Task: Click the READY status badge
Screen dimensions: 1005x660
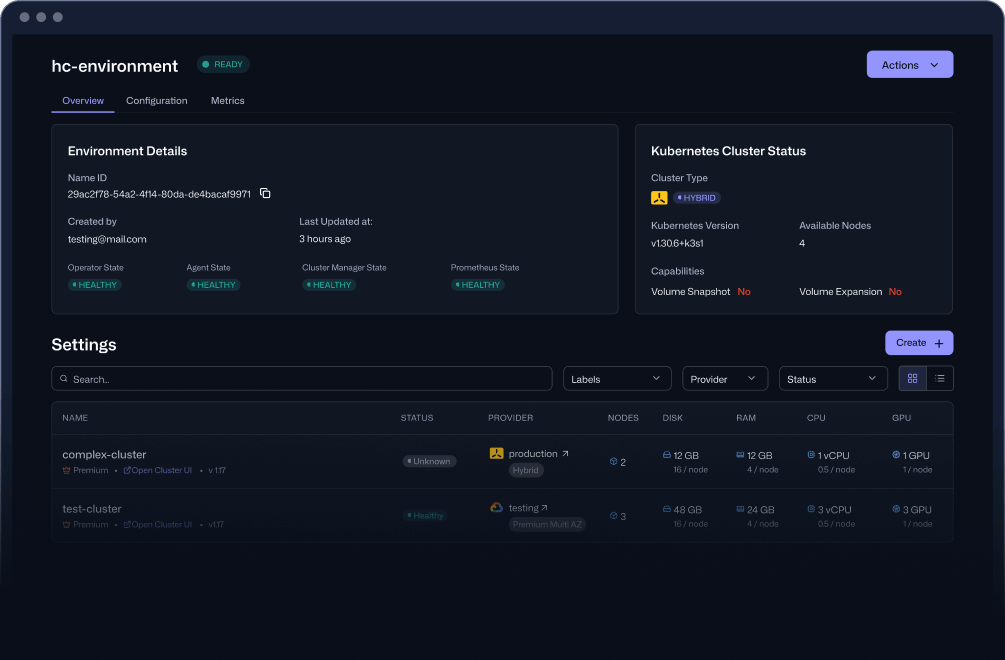Action: click(223, 64)
